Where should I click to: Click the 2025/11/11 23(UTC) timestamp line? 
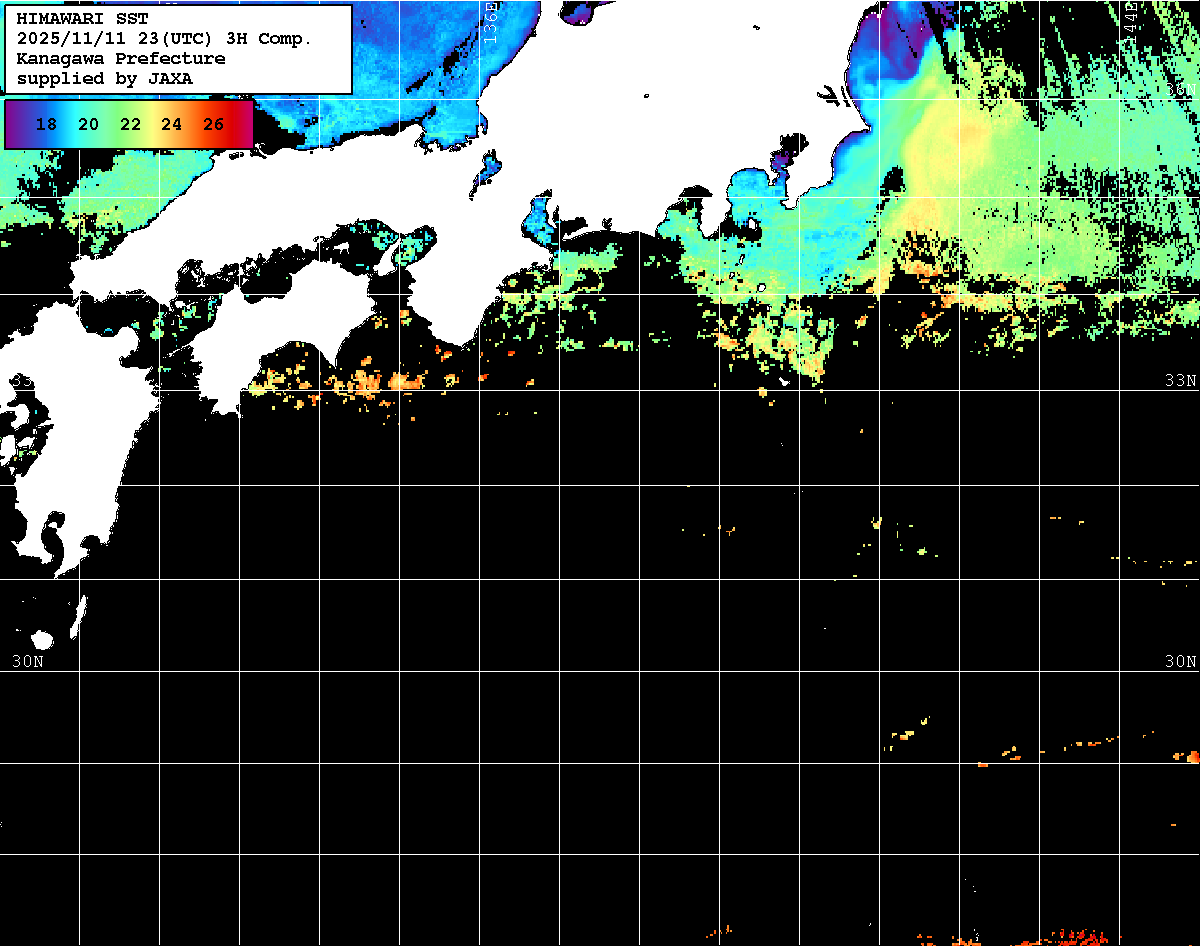164,39
